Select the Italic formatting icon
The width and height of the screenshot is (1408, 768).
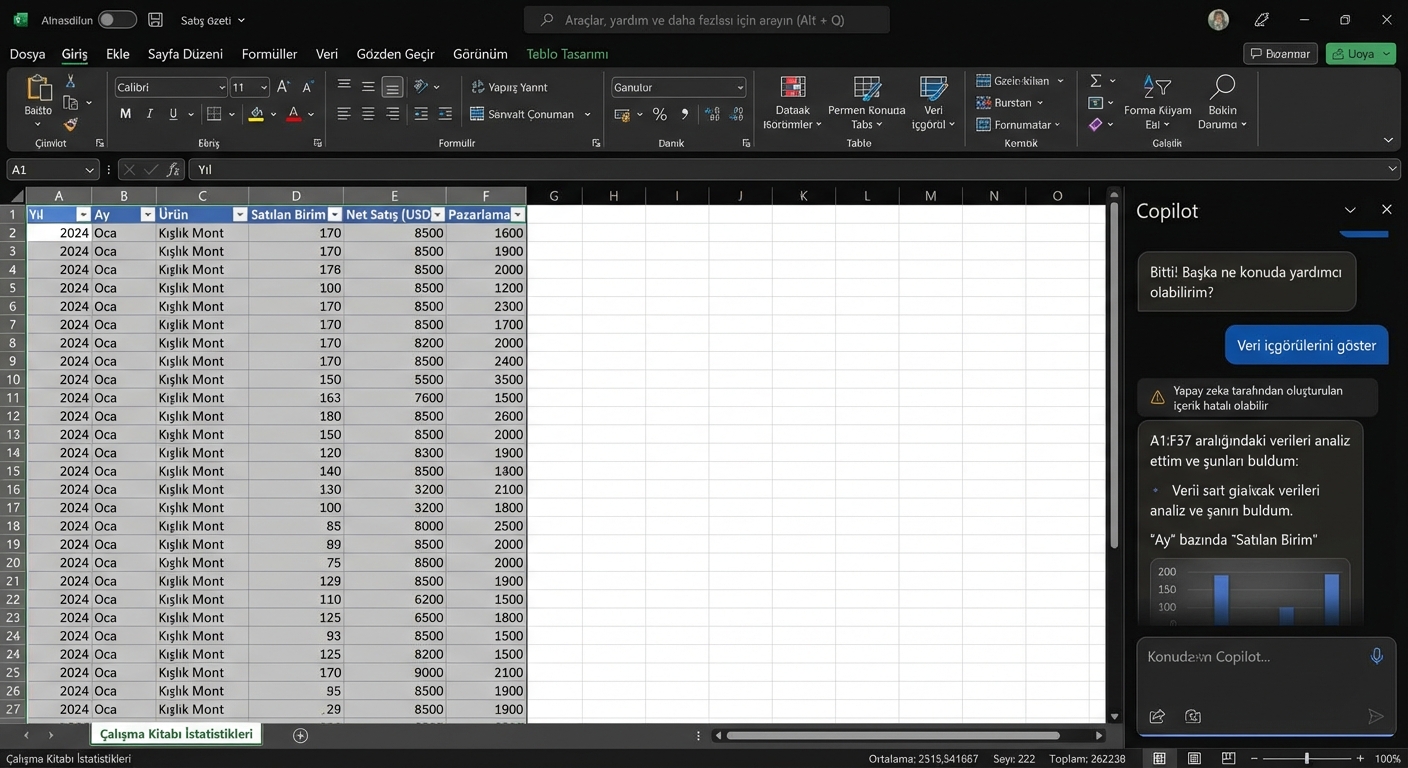148,113
